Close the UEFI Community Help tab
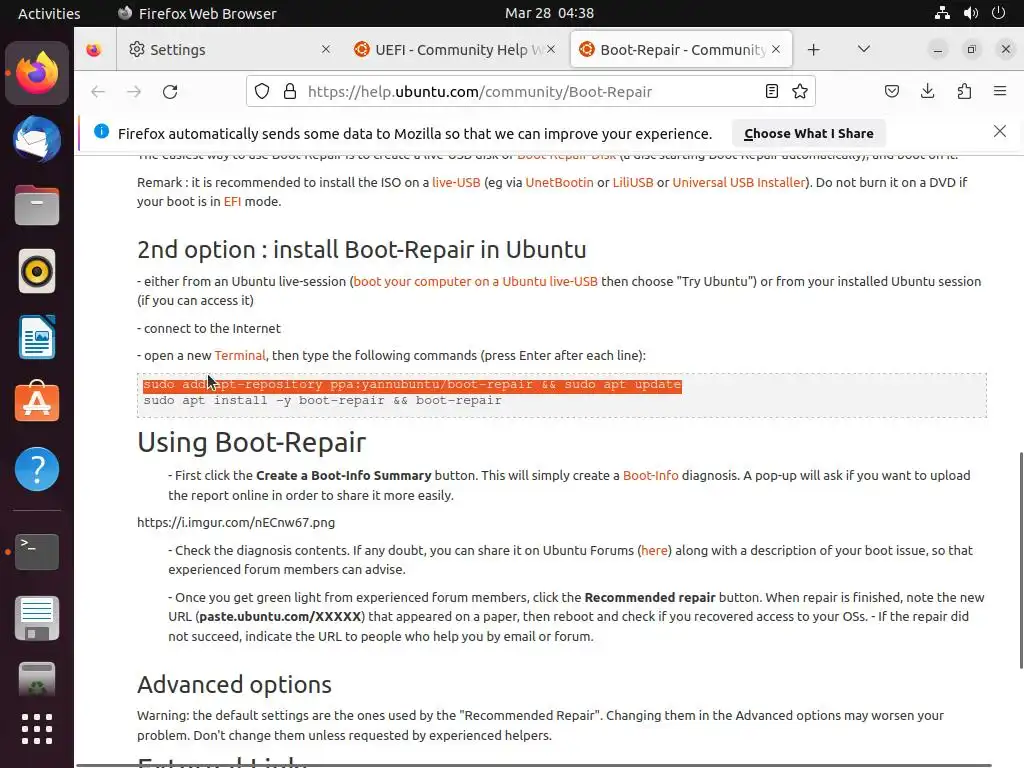Viewport: 1024px width, 768px height. coord(551,50)
